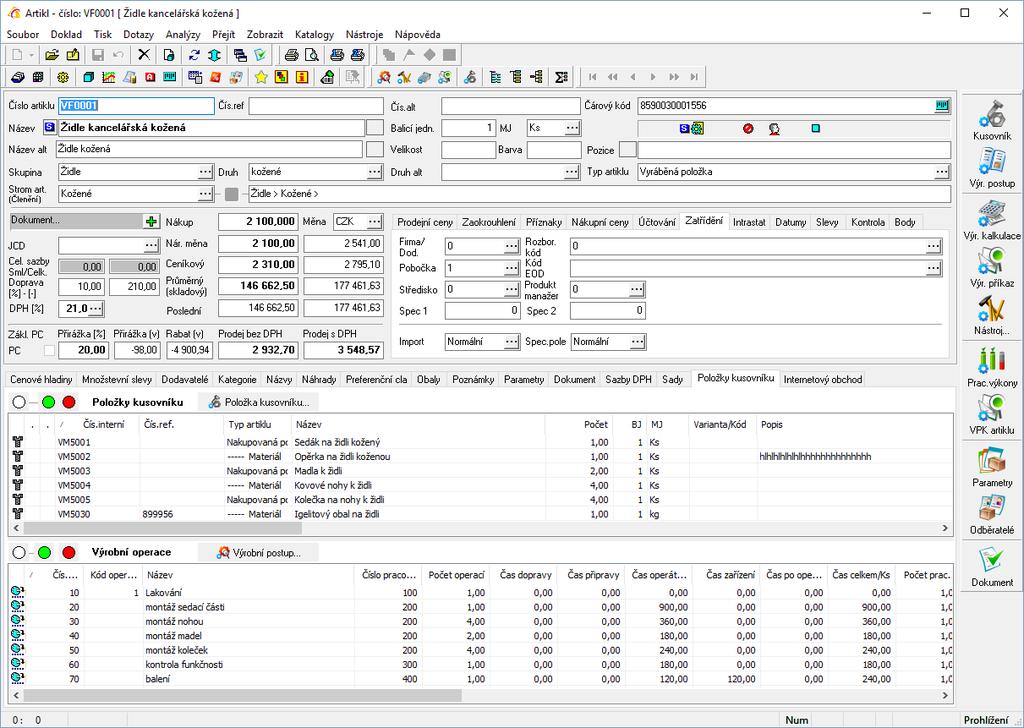Open Prac.výkony in the right sidebar
This screenshot has height=728, width=1024.
point(991,368)
